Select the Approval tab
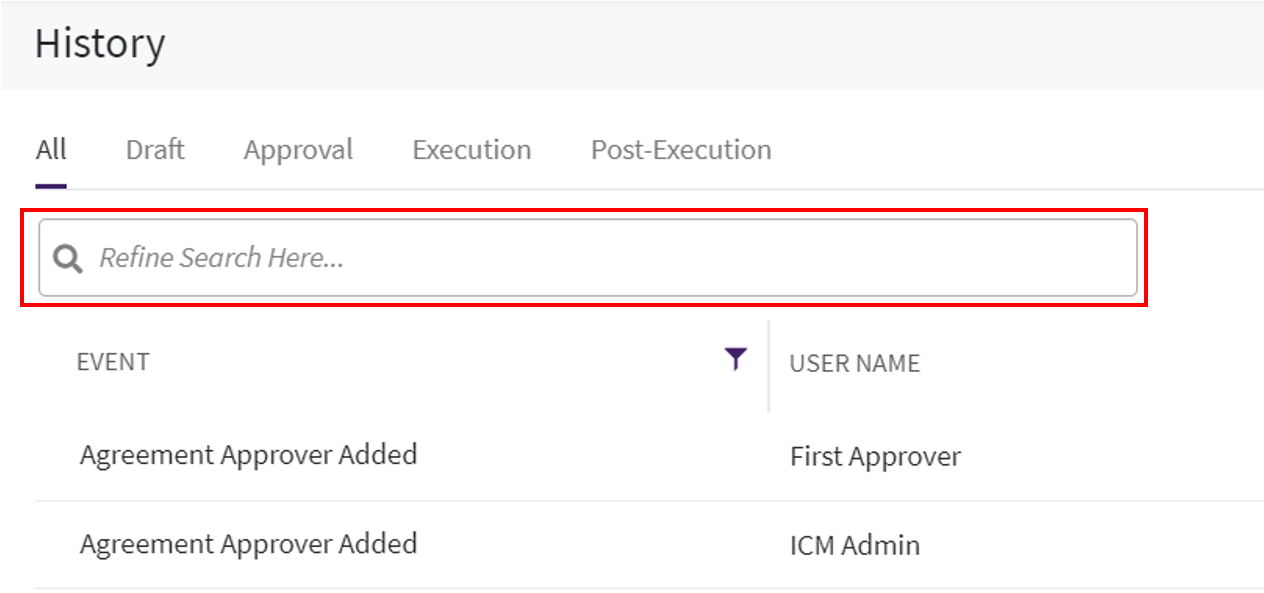Image resolution: width=1264 pixels, height=593 pixels. [298, 150]
